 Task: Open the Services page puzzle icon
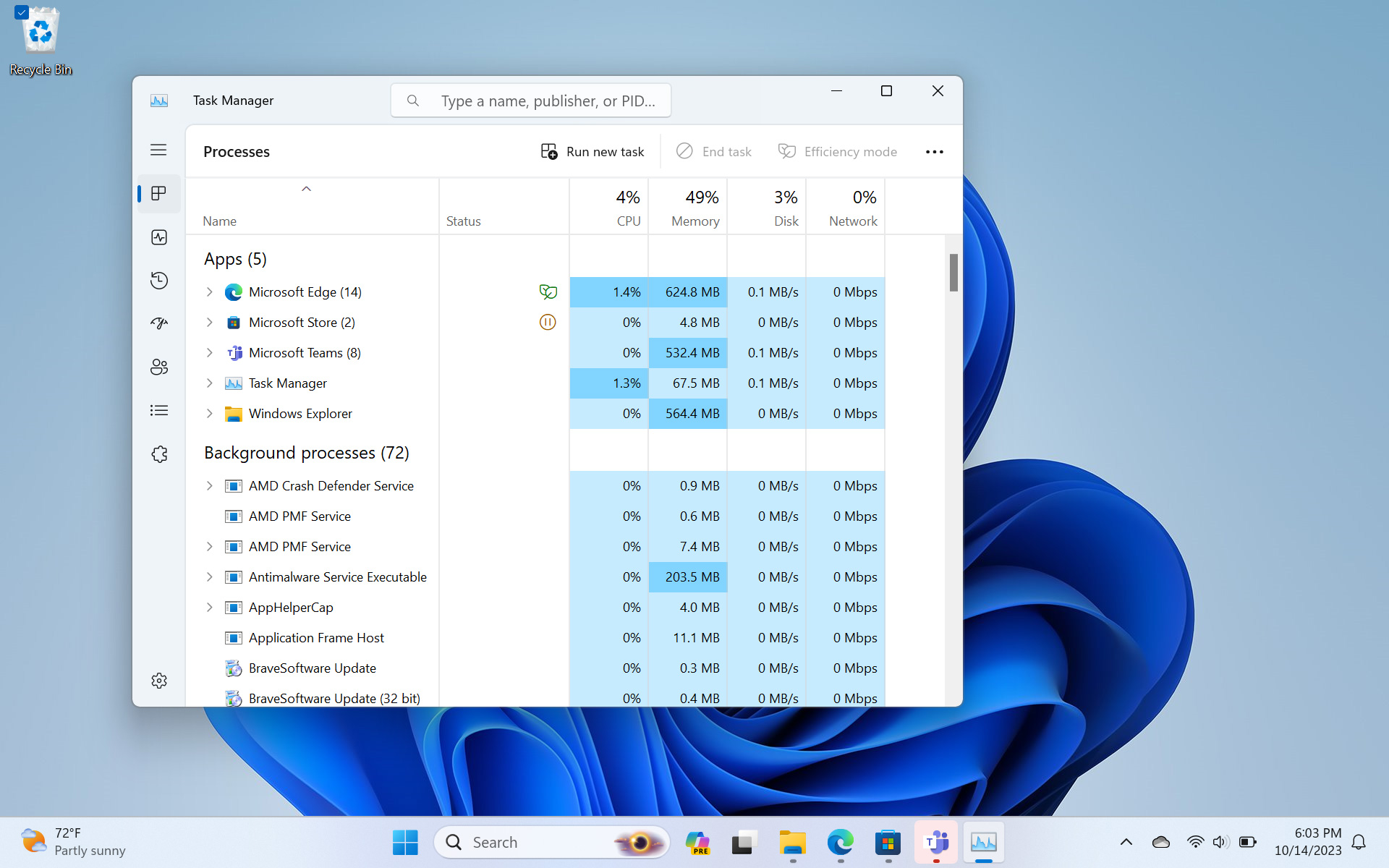[x=159, y=454]
